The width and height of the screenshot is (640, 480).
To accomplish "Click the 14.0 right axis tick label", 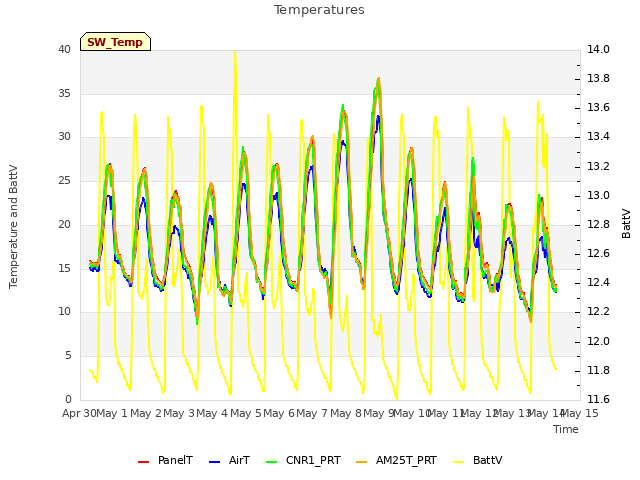I will [x=598, y=49].
